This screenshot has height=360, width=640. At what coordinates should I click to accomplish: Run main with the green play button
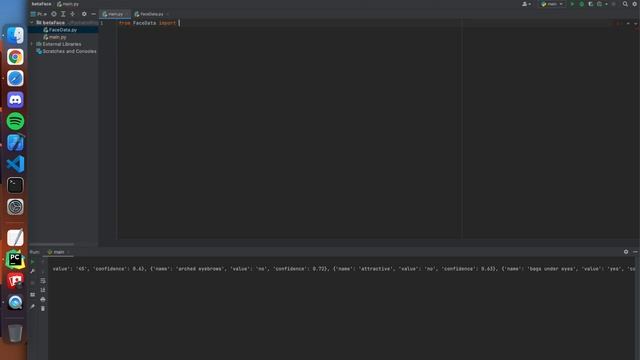click(572, 4)
